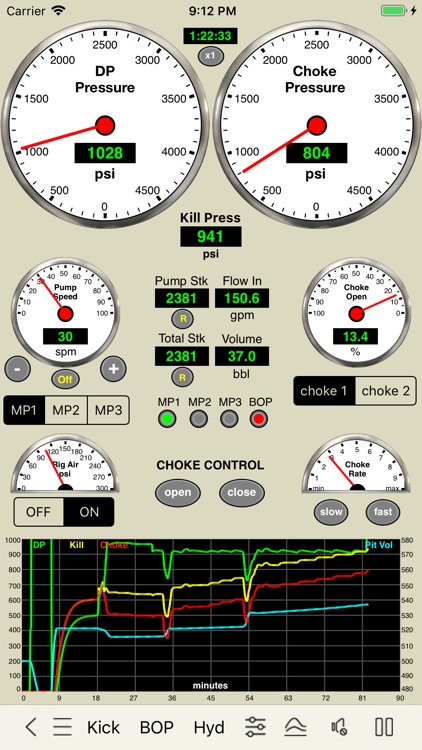Image resolution: width=422 pixels, height=750 pixels.
Task: Reset Total Stk counter with R button
Action: (x=182, y=377)
